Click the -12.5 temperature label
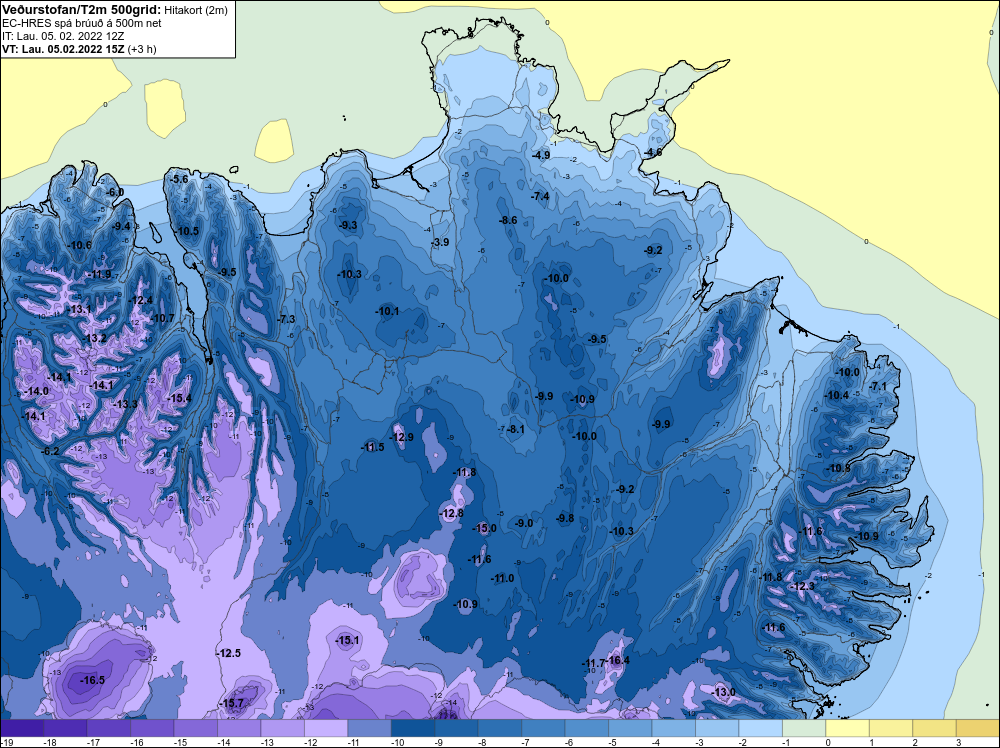 tap(228, 653)
